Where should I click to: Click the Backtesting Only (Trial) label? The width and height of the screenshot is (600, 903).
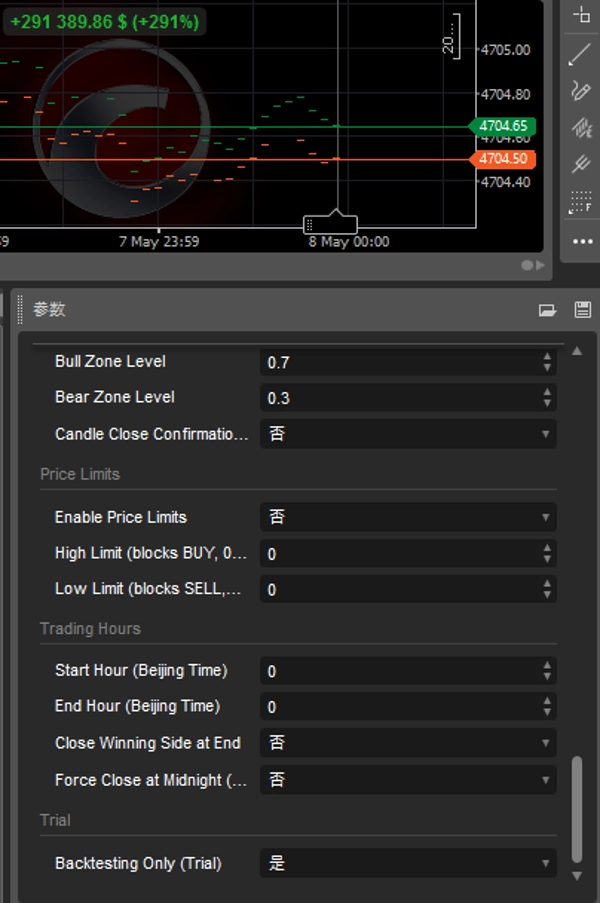click(138, 863)
